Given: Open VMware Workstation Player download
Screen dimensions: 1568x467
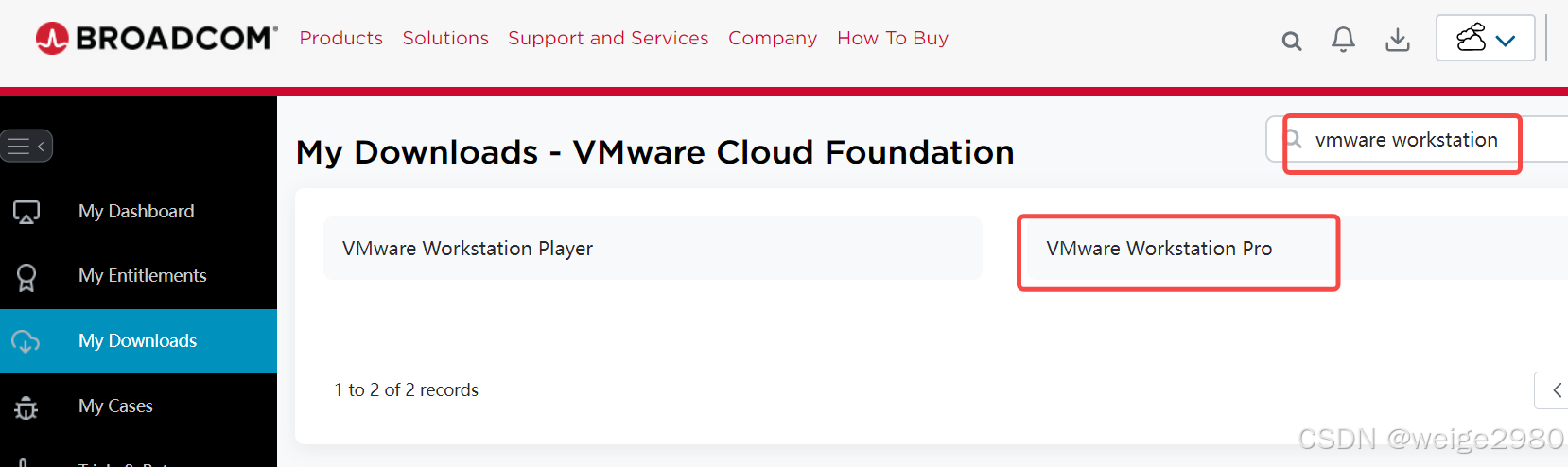Looking at the screenshot, I should tap(653, 249).
